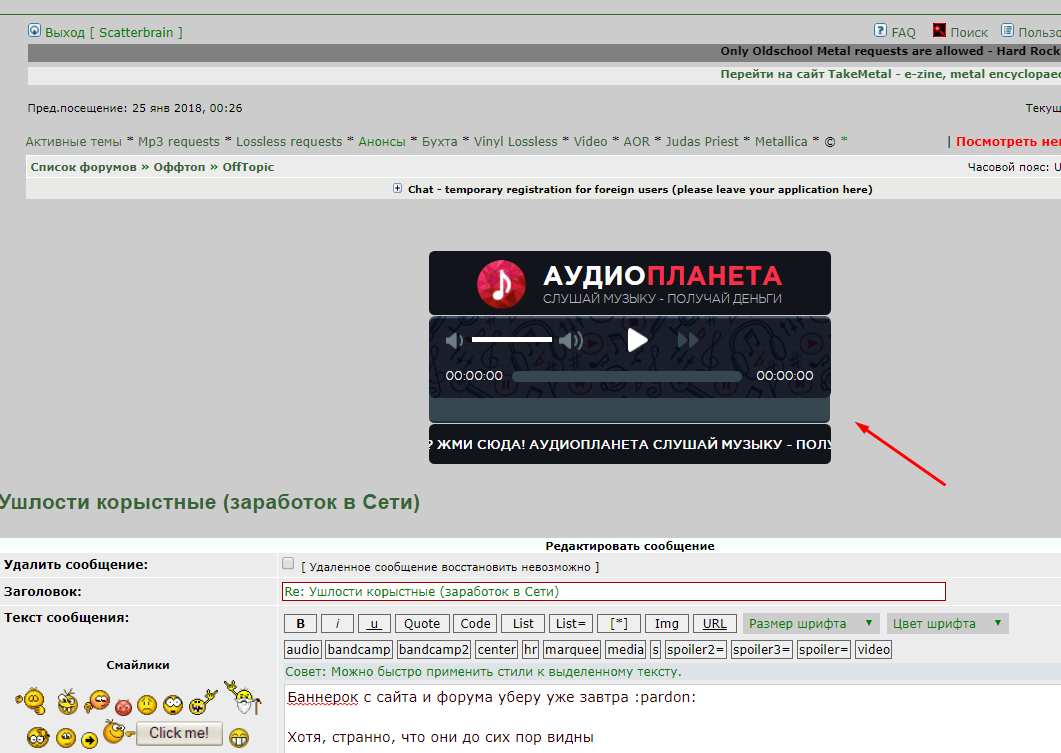
Task: Insert the first facepalm smiley in top row
Action: coord(30,701)
